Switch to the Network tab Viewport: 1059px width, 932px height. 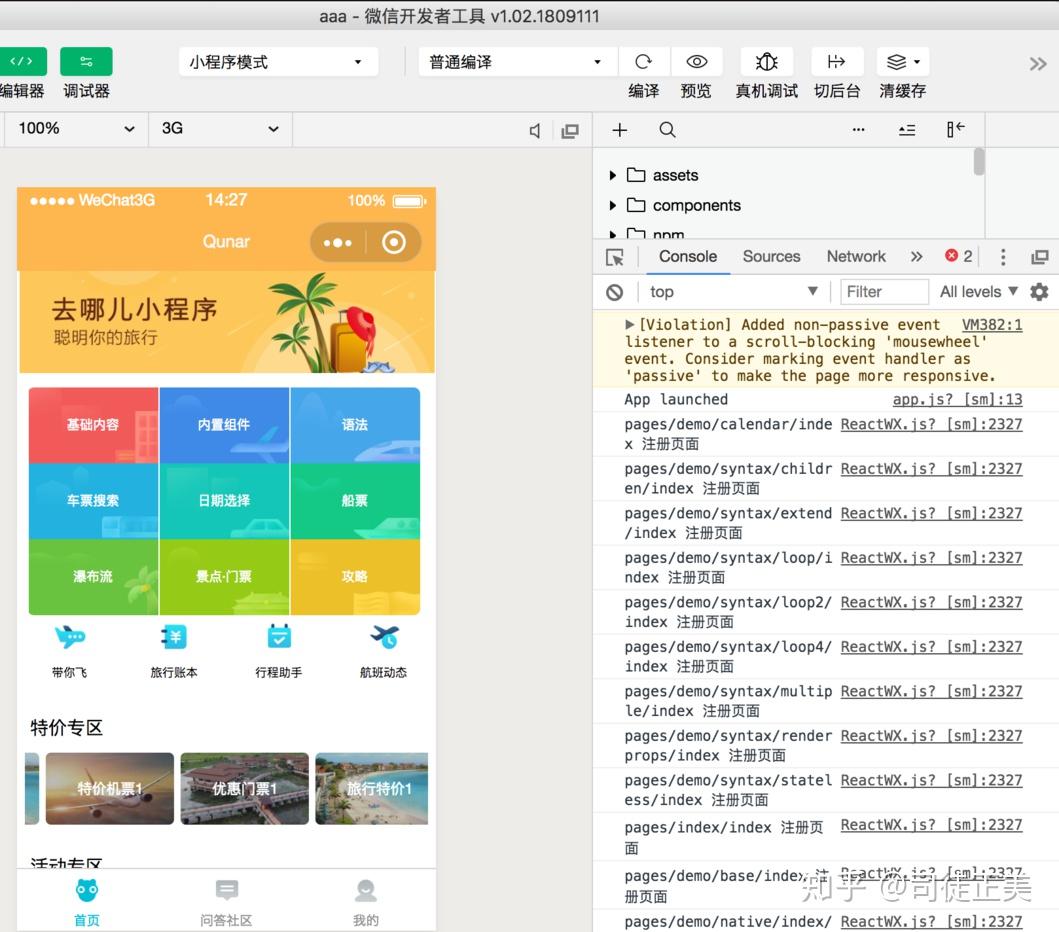pos(856,257)
